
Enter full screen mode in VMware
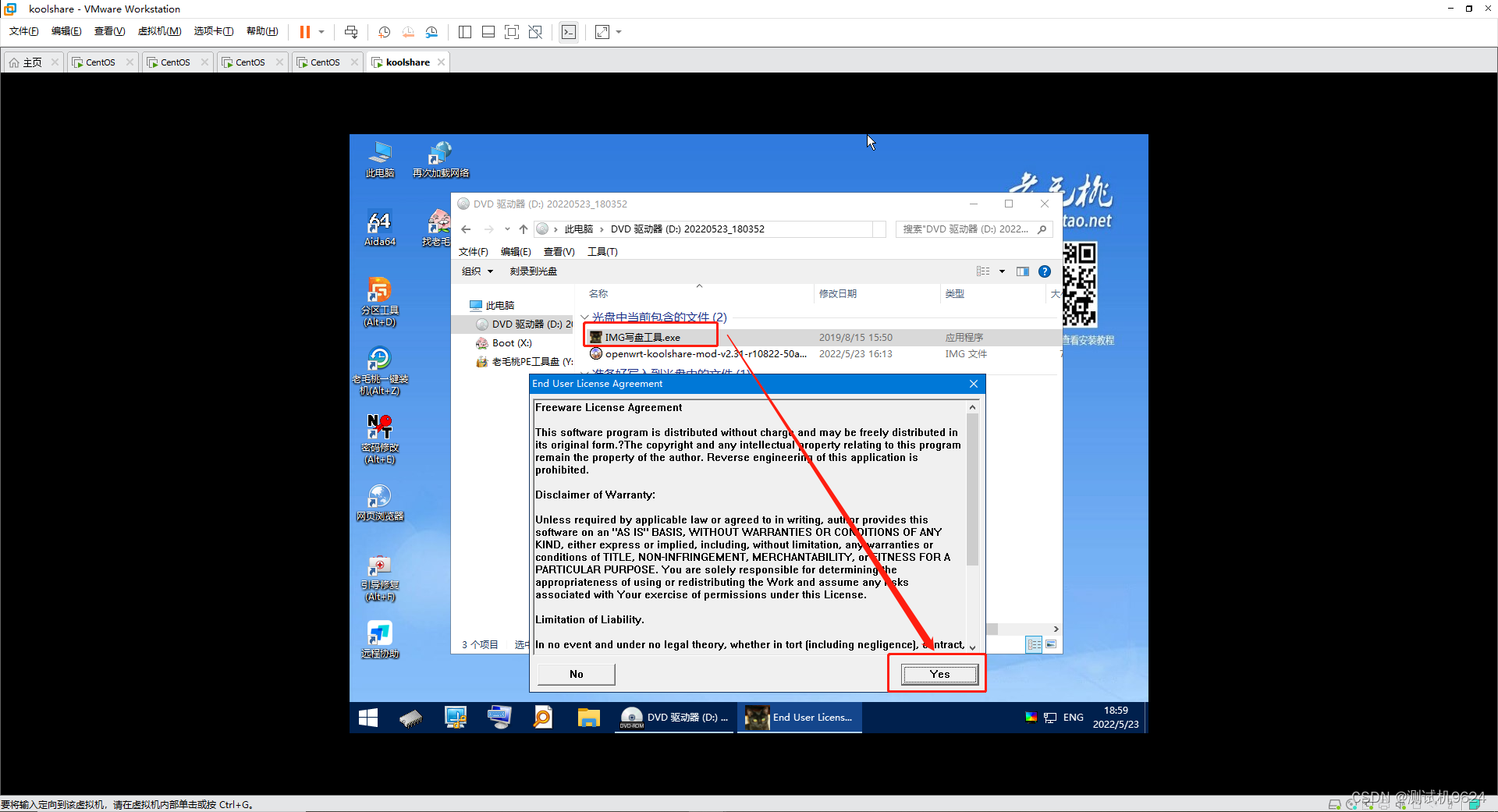(x=512, y=32)
